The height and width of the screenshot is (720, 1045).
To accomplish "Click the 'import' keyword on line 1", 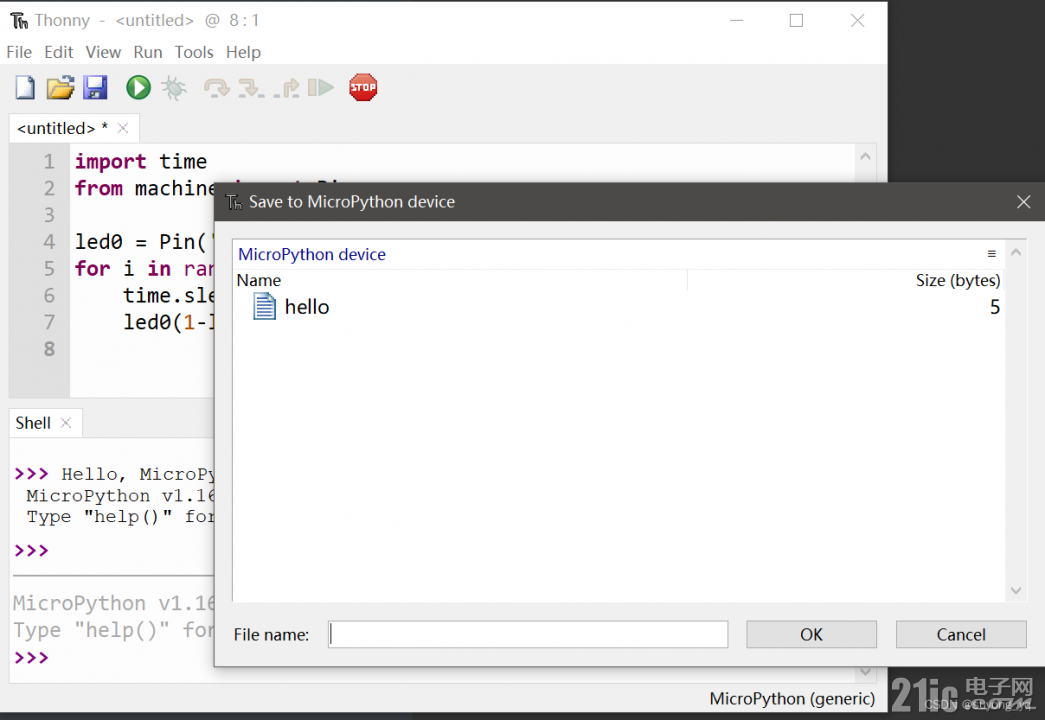I will pyautogui.click(x=111, y=161).
